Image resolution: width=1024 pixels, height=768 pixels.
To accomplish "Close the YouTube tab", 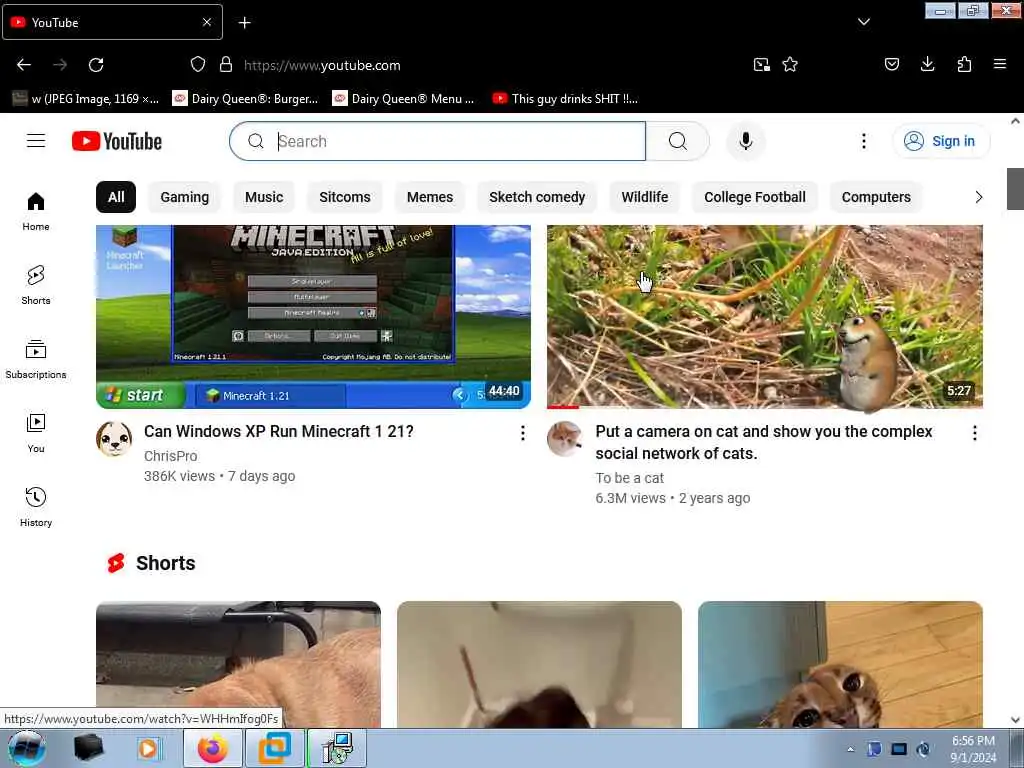I will pyautogui.click(x=207, y=22).
